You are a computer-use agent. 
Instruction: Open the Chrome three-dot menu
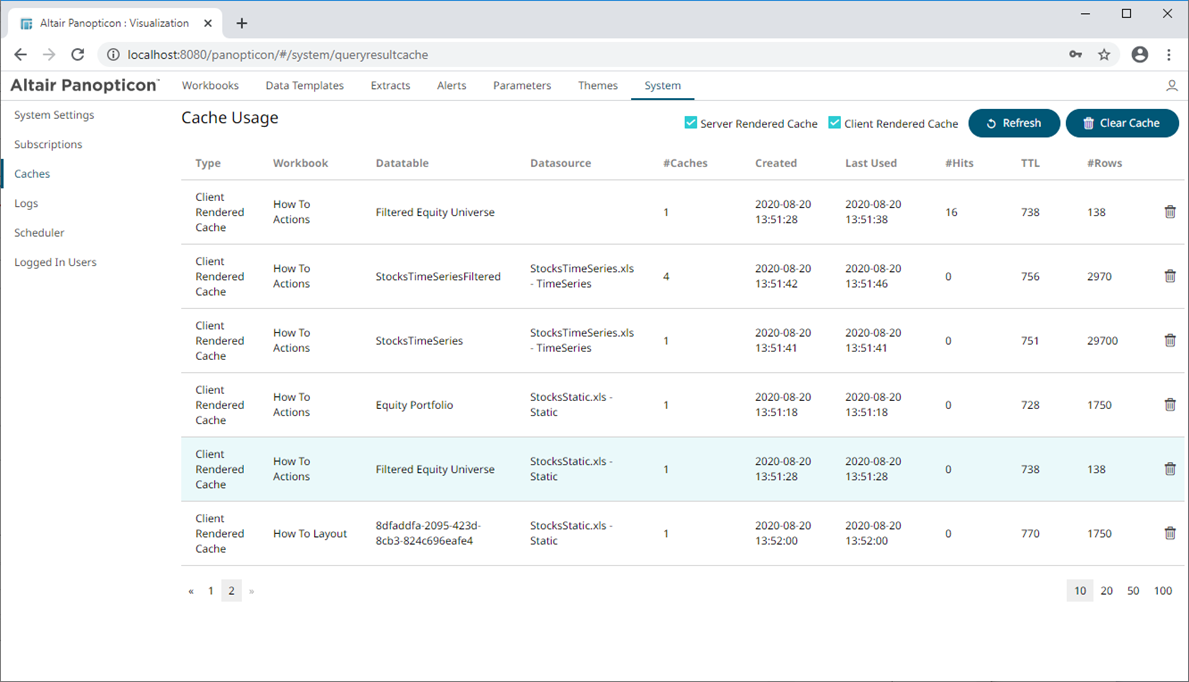click(x=1168, y=55)
